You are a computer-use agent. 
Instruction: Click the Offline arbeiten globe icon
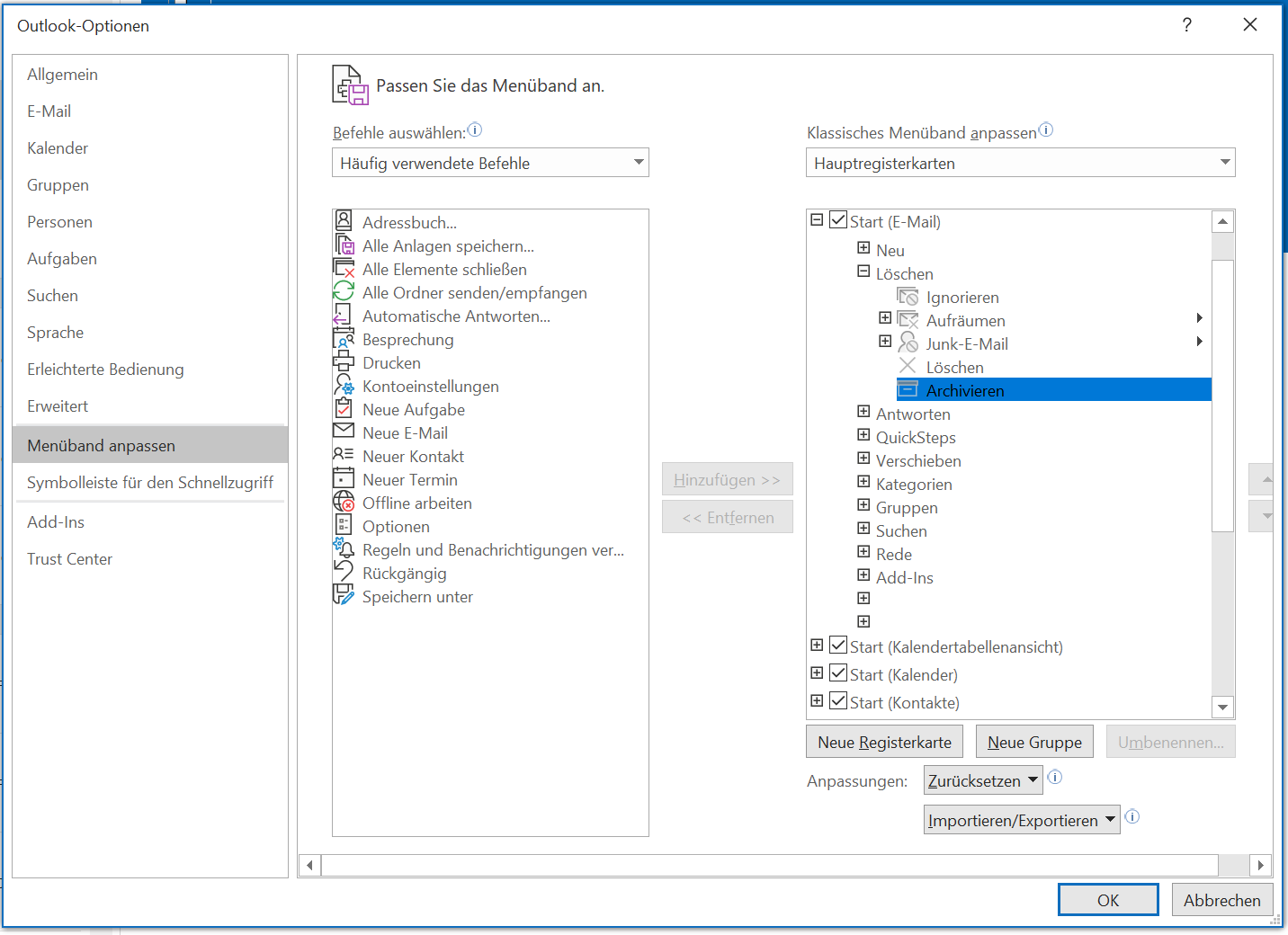click(344, 502)
